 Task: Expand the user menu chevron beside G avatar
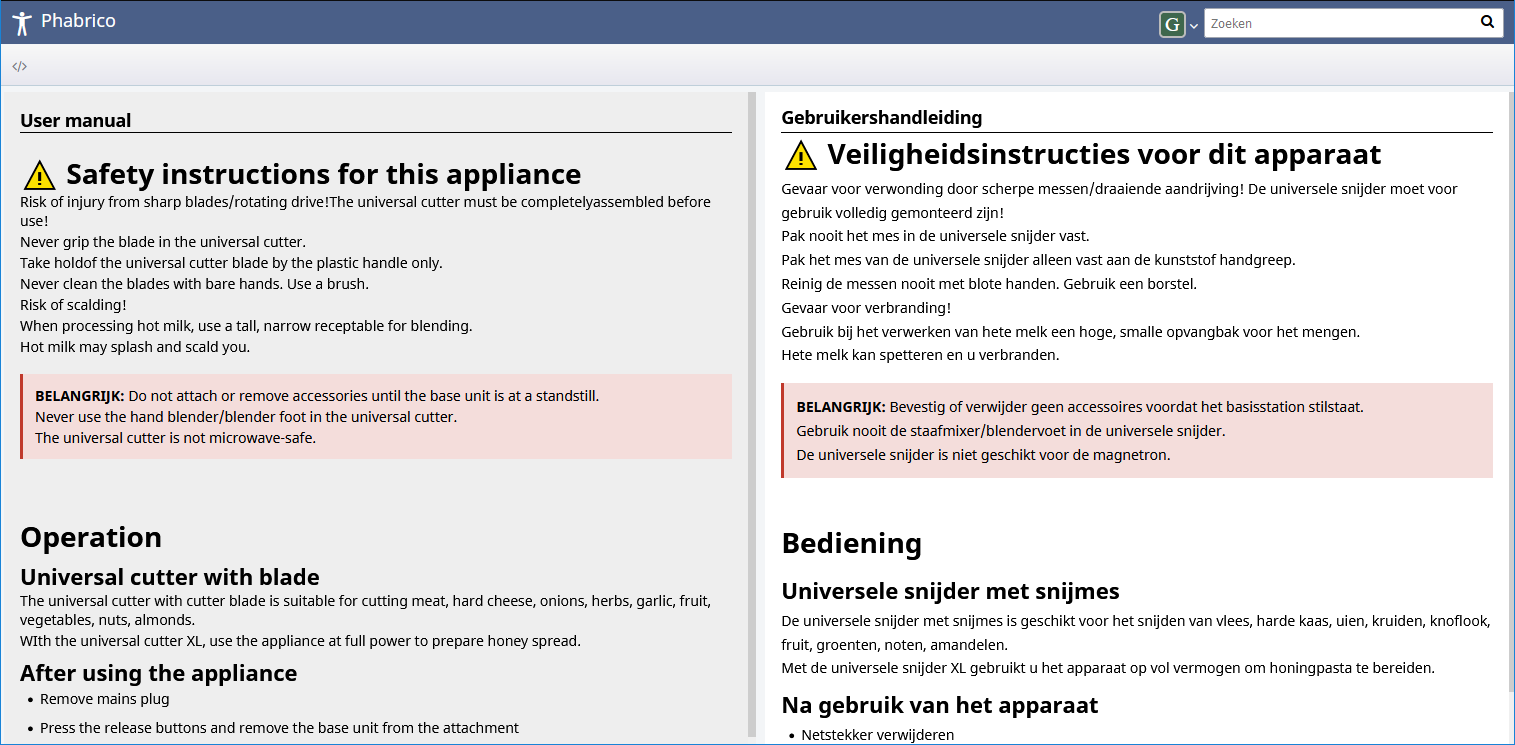pos(1194,26)
